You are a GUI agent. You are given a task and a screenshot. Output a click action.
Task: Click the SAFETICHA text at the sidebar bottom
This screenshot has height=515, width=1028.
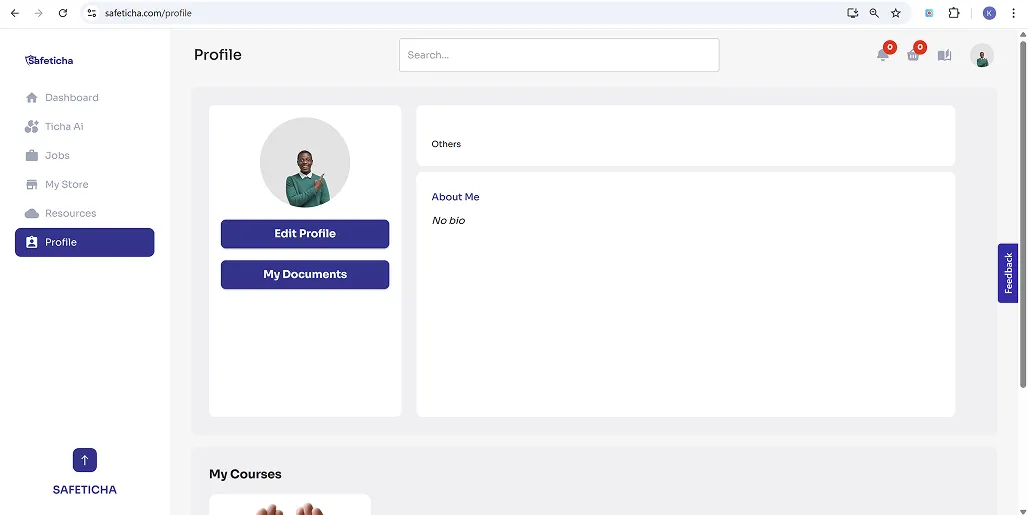pos(85,489)
